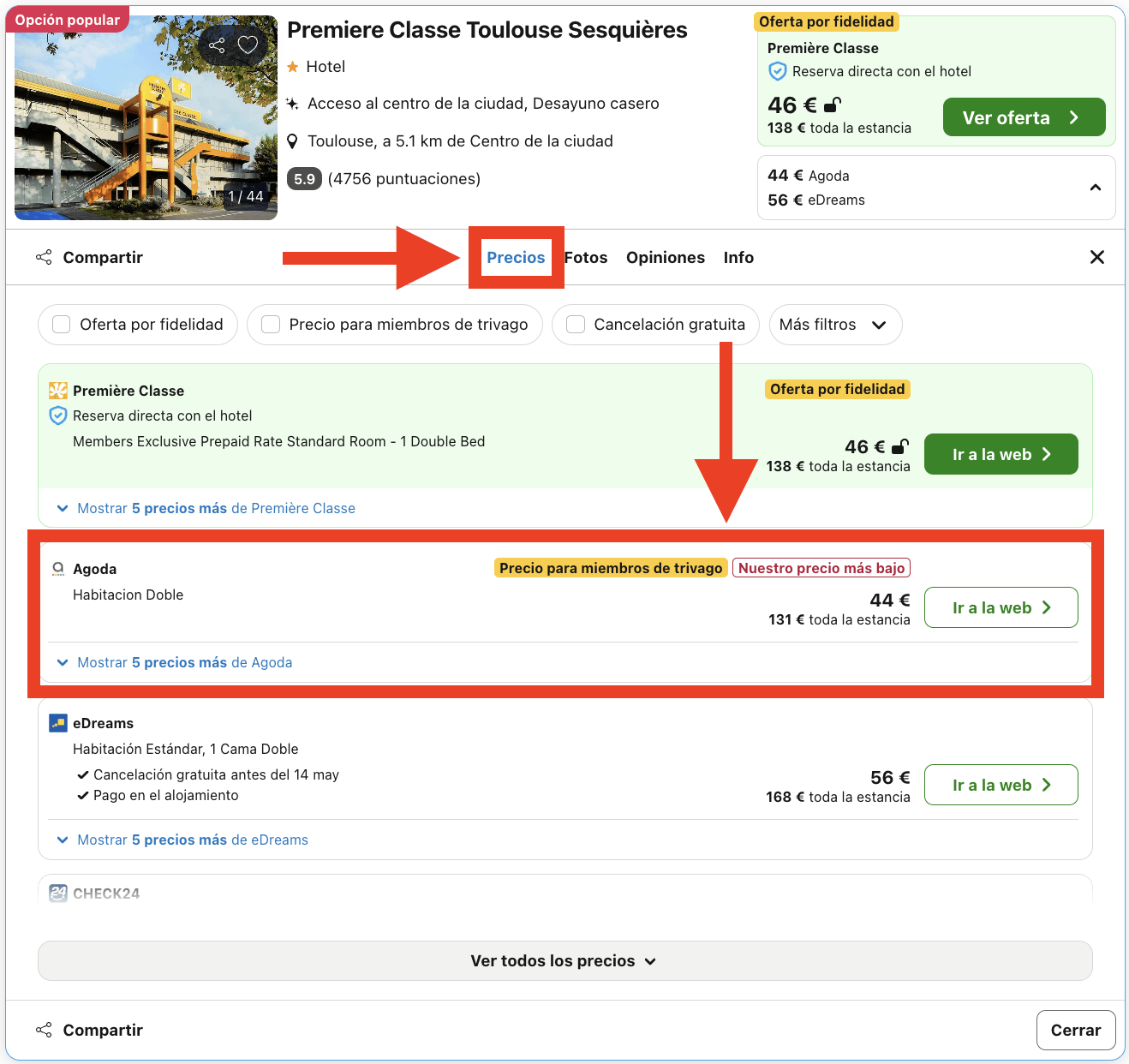The width and height of the screenshot is (1129, 1064).
Task: Enable the Cancelación gratuita filter
Action: [x=575, y=325]
